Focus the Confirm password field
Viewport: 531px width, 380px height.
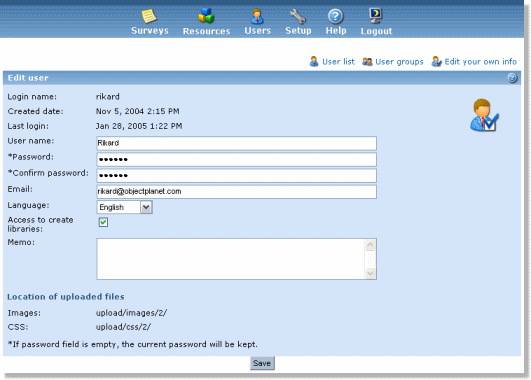click(x=236, y=175)
